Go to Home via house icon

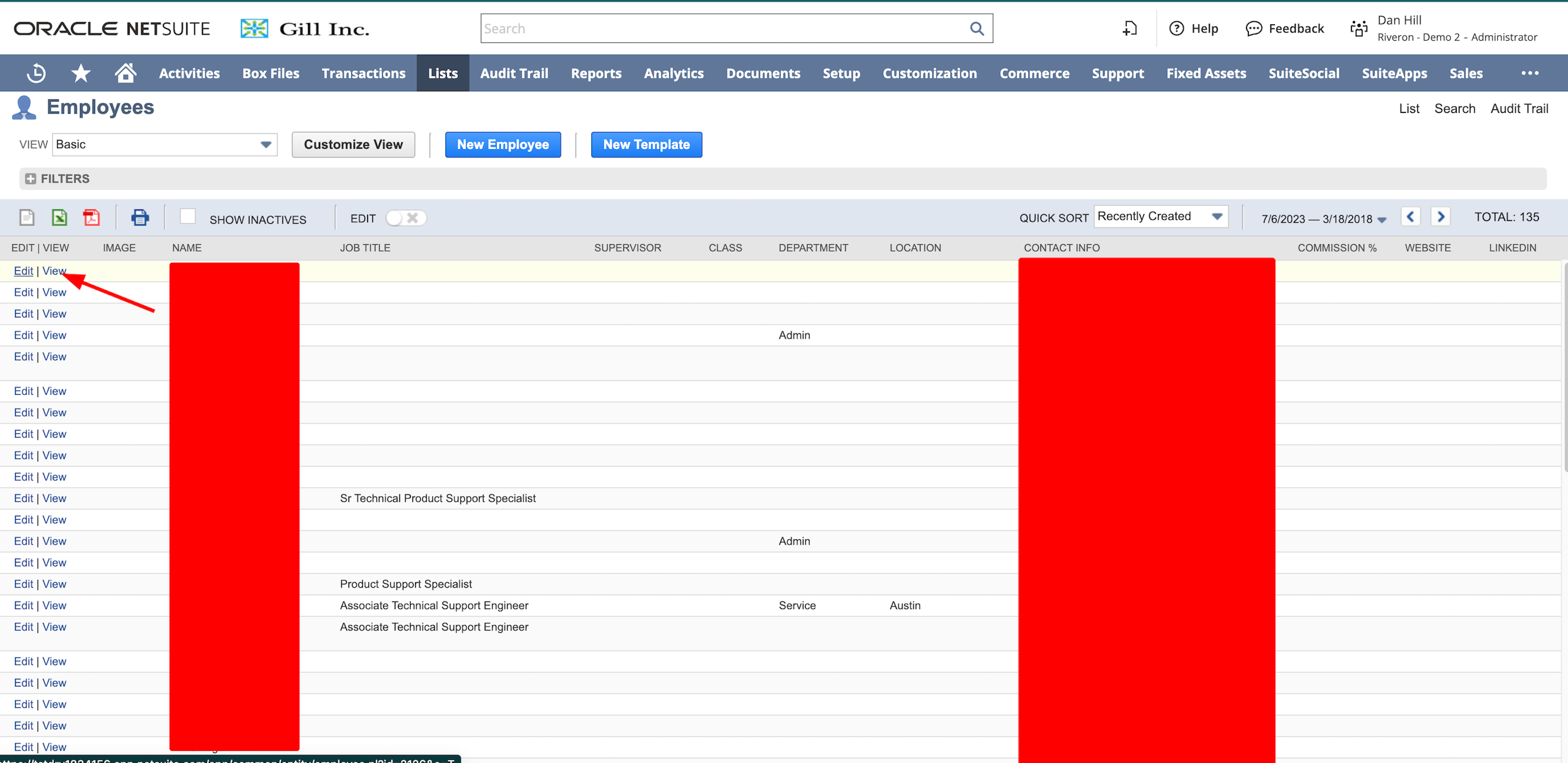click(x=125, y=73)
